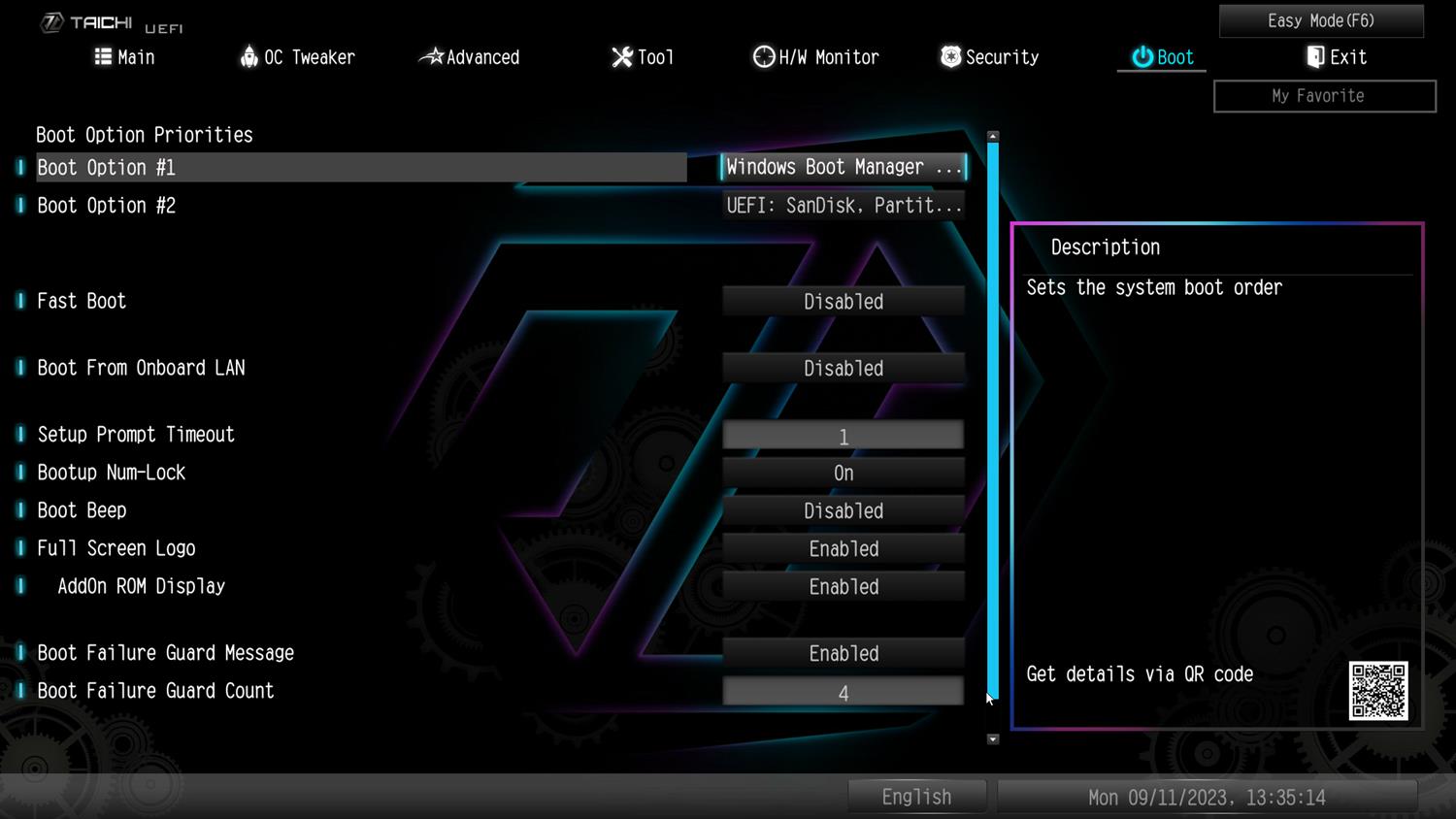Click the Exit door icon
Screen dimensions: 1456x819
click(x=1315, y=57)
